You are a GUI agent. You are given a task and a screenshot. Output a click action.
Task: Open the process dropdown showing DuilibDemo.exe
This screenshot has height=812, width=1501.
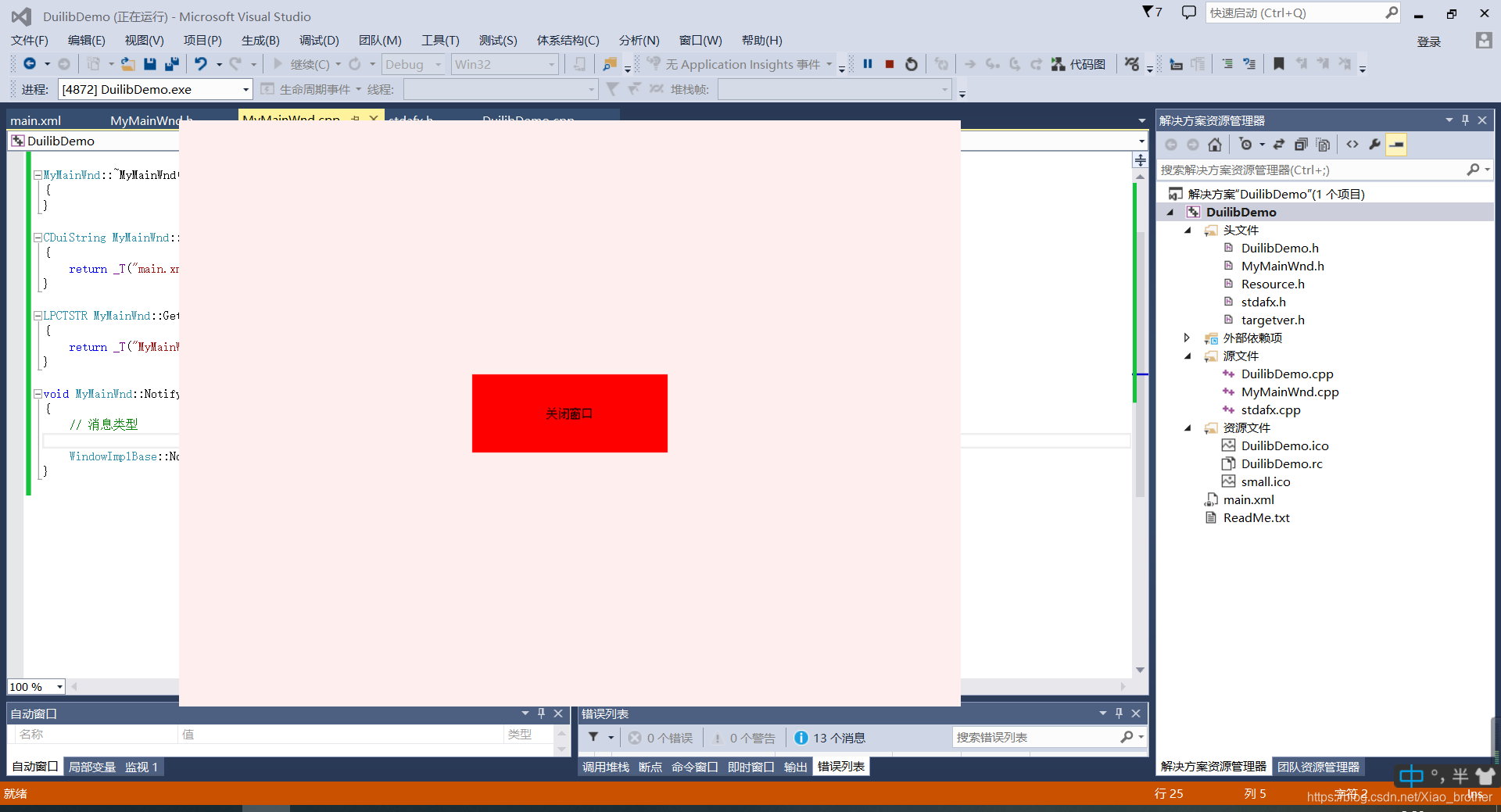click(156, 89)
